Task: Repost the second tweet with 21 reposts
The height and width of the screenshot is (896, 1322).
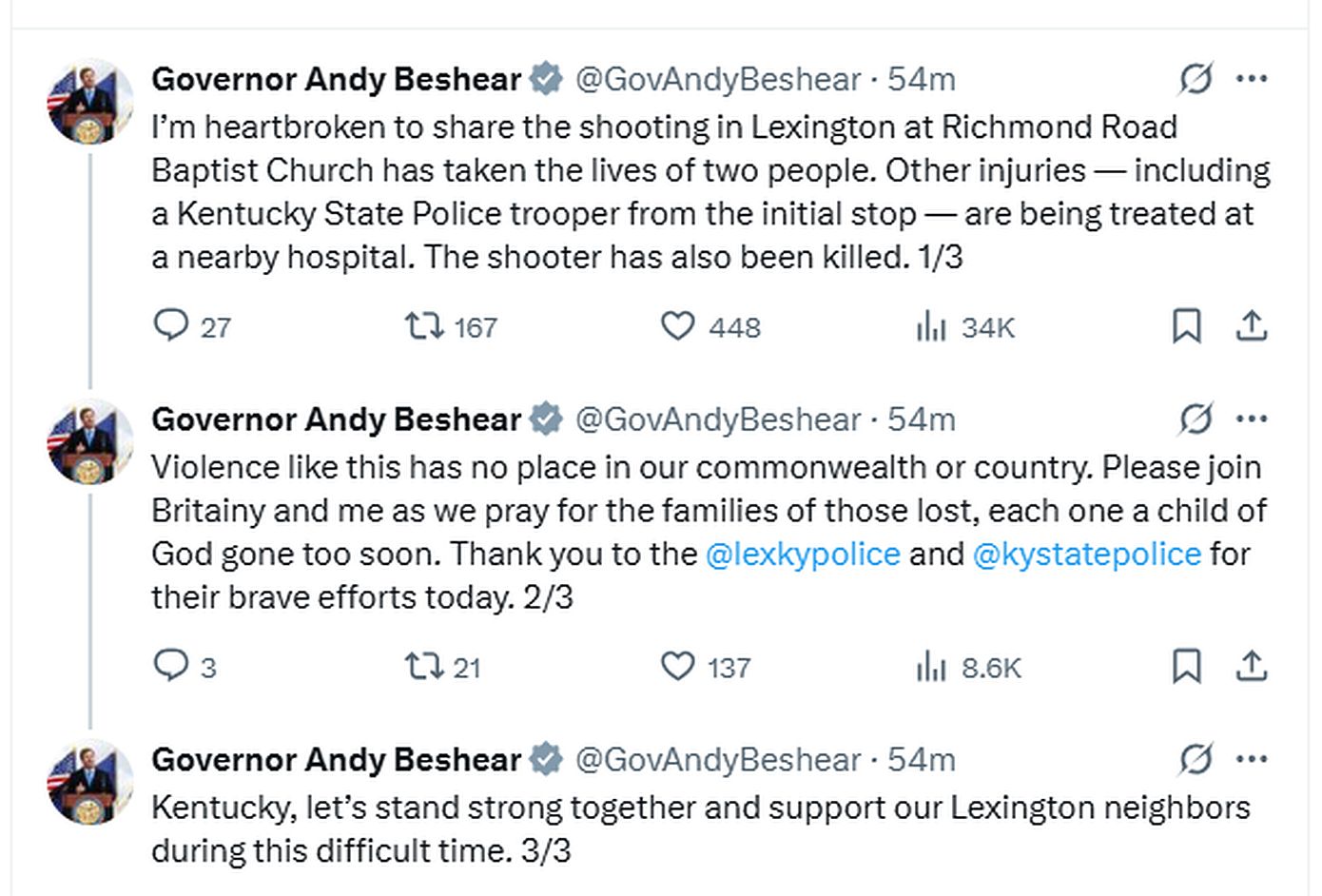Action: (424, 666)
